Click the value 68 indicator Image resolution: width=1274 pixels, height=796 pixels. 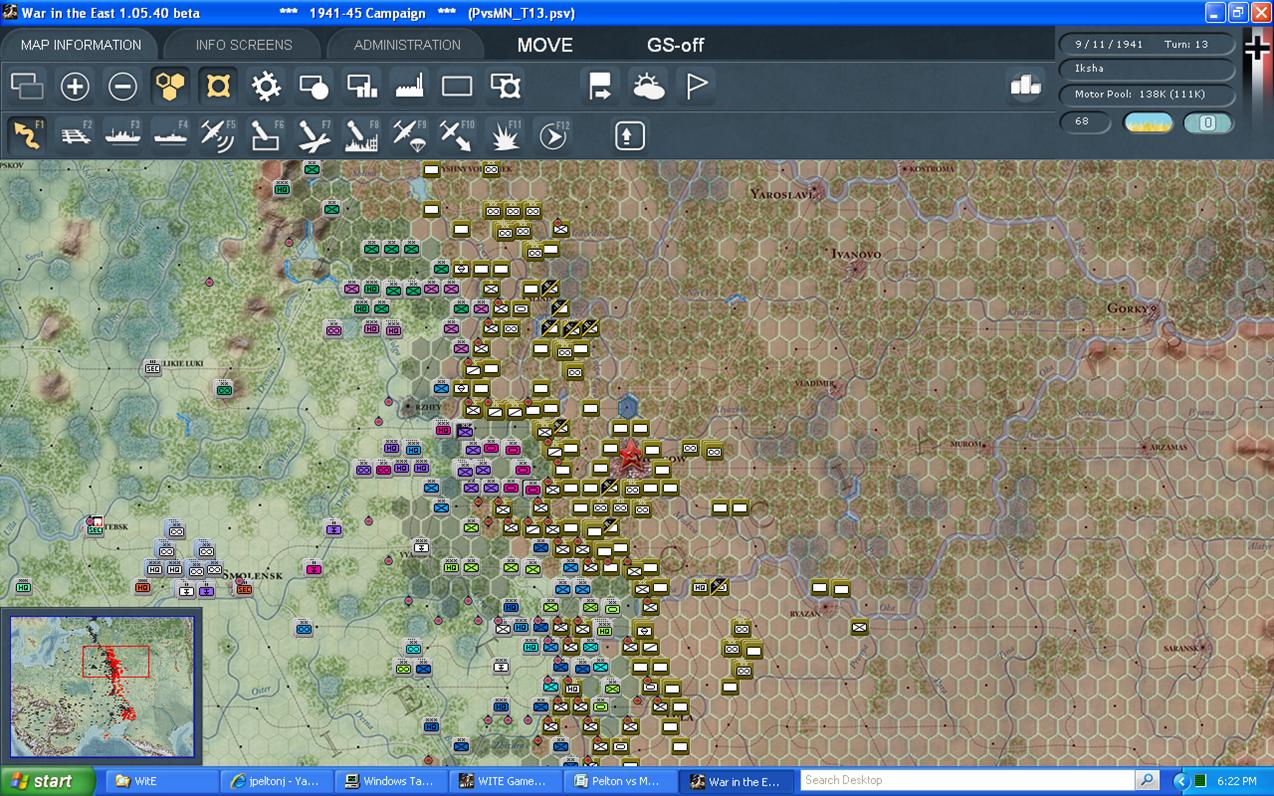click(1086, 122)
